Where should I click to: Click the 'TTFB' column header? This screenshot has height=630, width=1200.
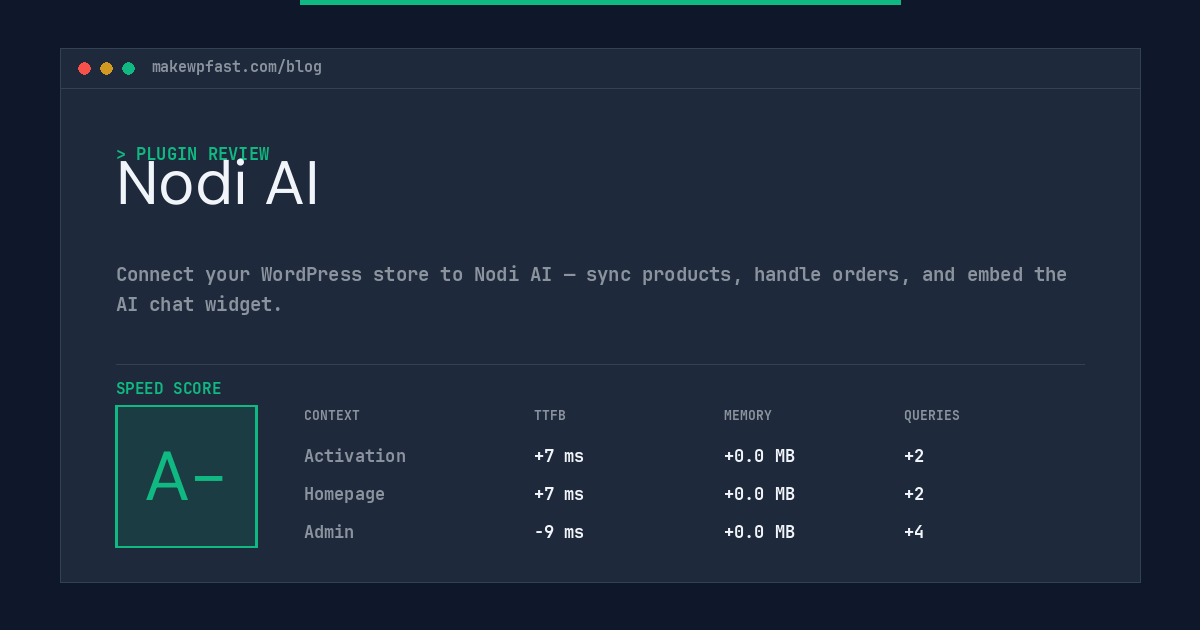point(550,416)
